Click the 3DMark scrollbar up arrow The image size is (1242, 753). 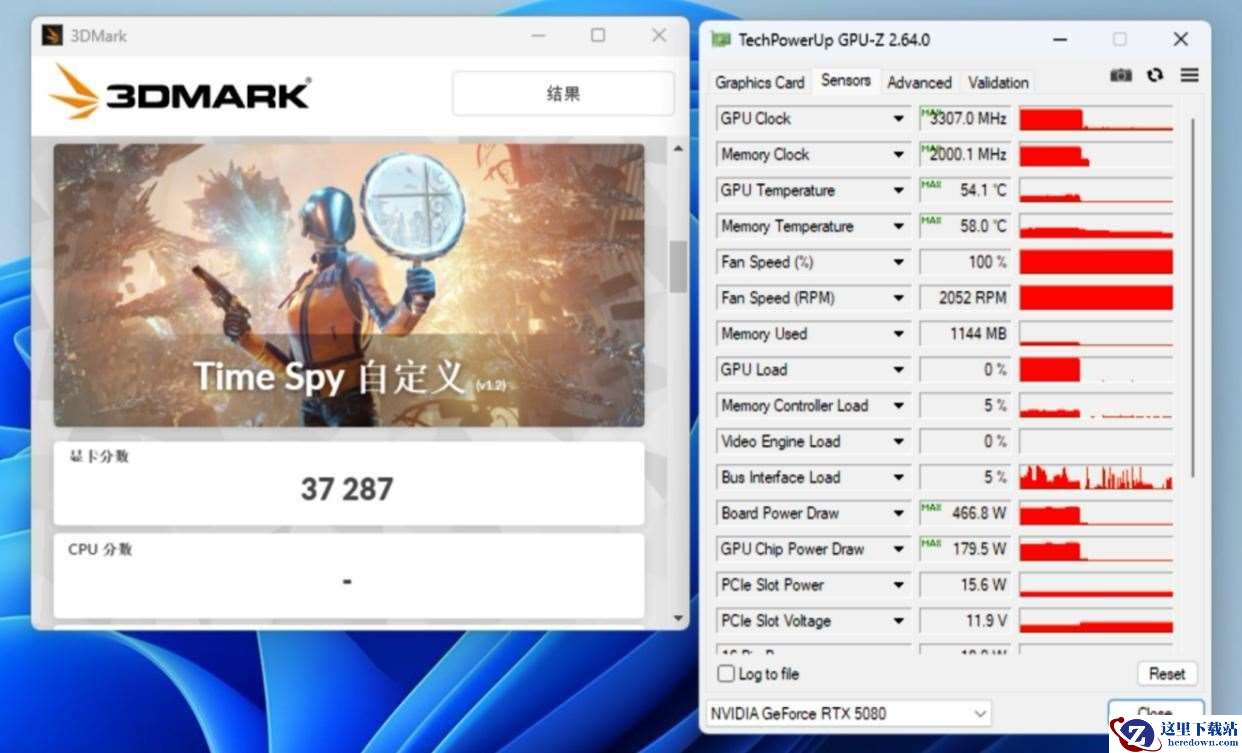[678, 148]
